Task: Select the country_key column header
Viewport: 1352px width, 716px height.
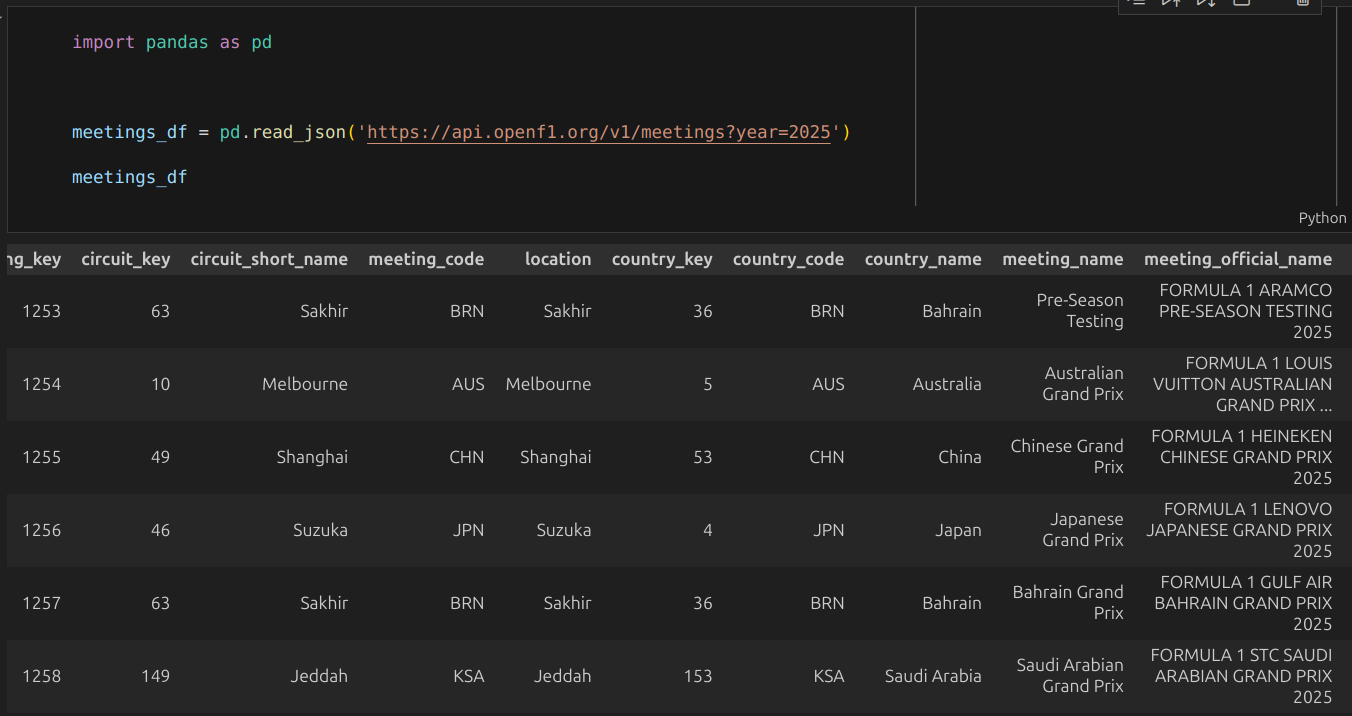Action: coord(662,259)
